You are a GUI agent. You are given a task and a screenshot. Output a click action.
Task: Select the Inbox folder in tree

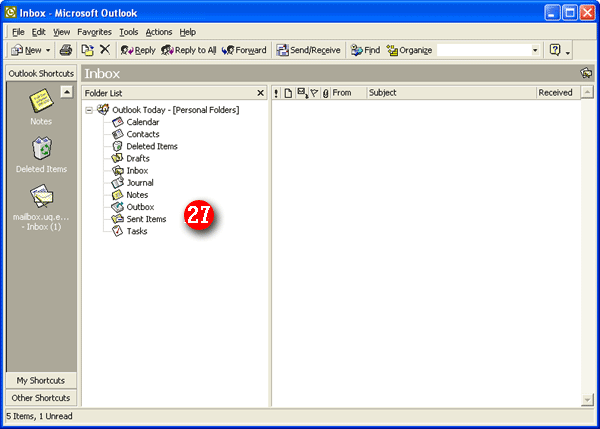coord(137,171)
